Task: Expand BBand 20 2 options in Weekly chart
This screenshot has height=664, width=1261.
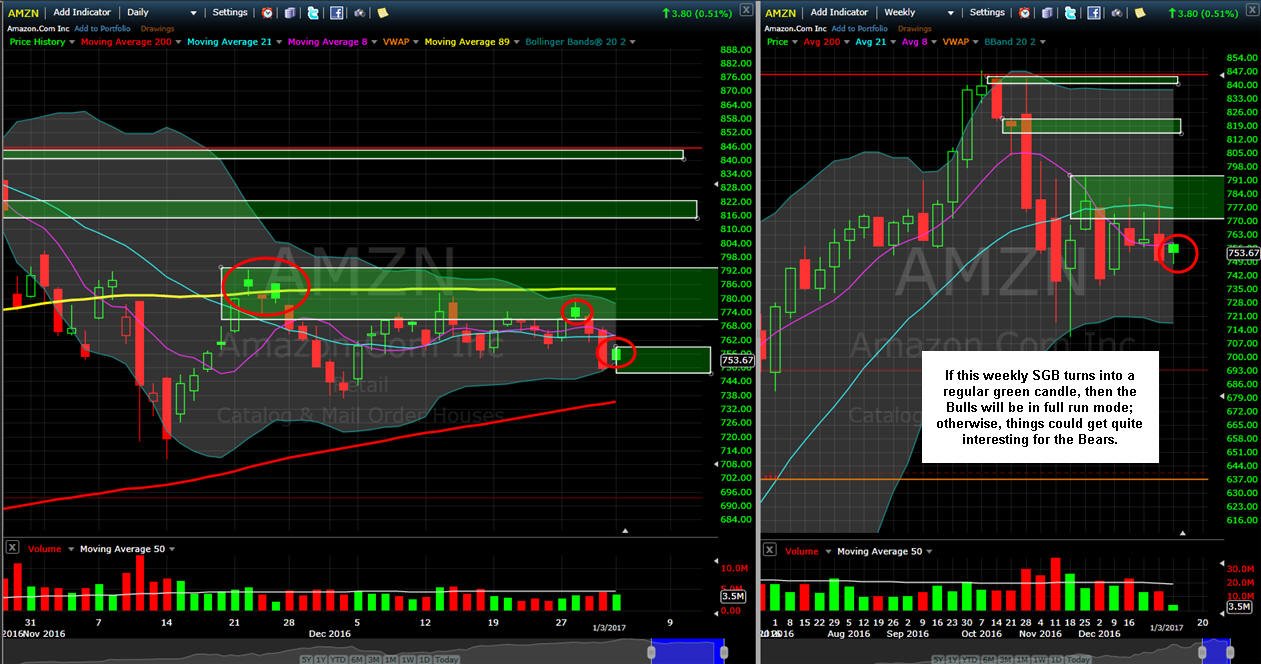Action: 1043,42
